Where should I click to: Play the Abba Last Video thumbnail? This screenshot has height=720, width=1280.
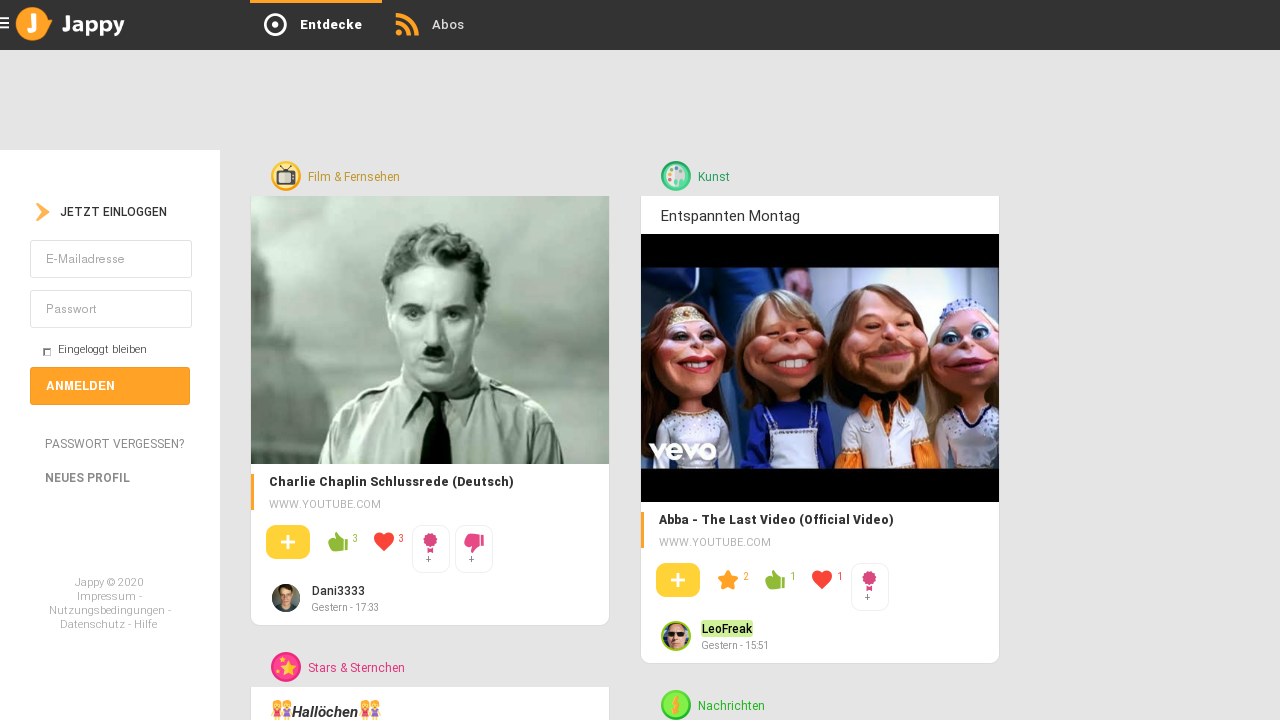click(x=820, y=368)
